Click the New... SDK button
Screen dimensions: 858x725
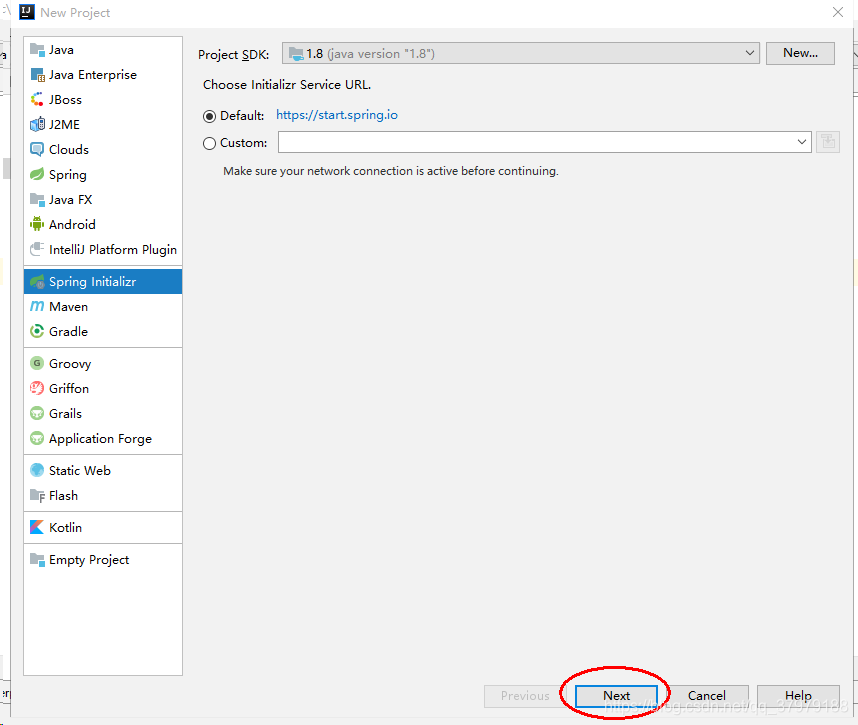(800, 53)
